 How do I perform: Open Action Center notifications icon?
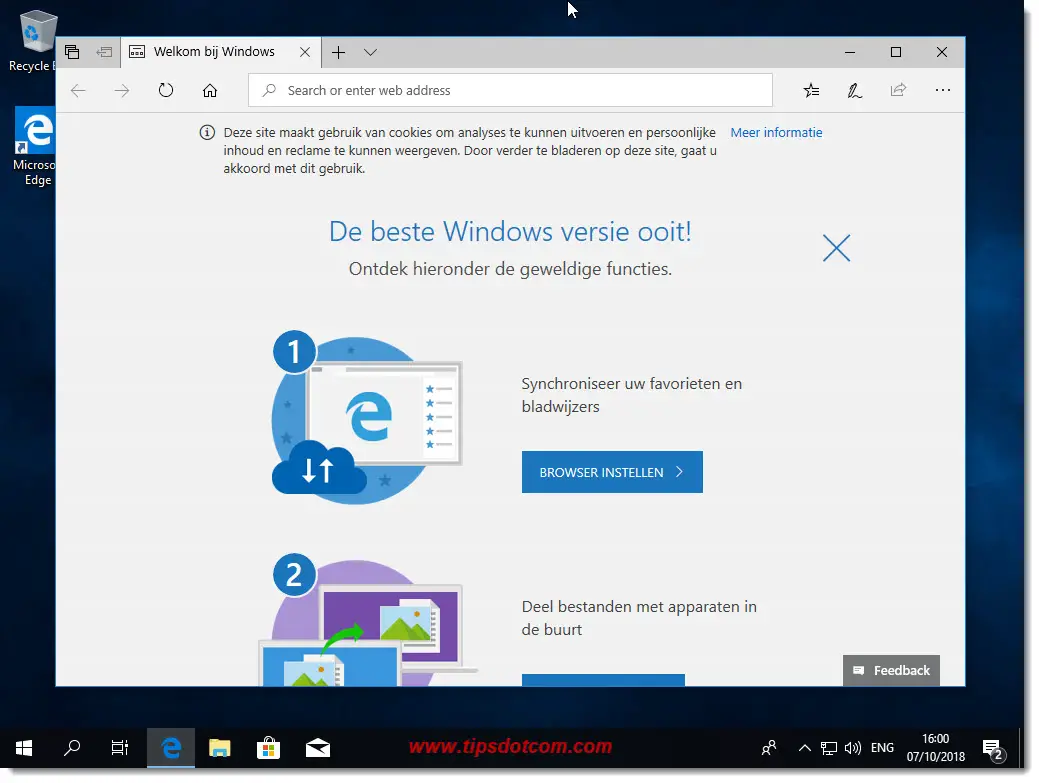click(993, 749)
